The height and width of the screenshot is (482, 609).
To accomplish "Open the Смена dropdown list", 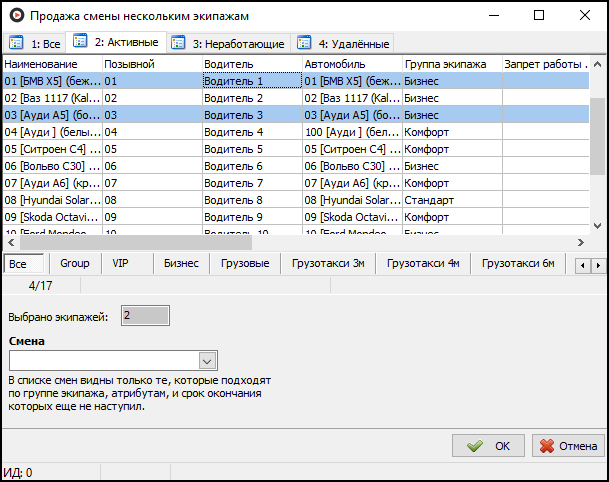I will coord(207,361).
